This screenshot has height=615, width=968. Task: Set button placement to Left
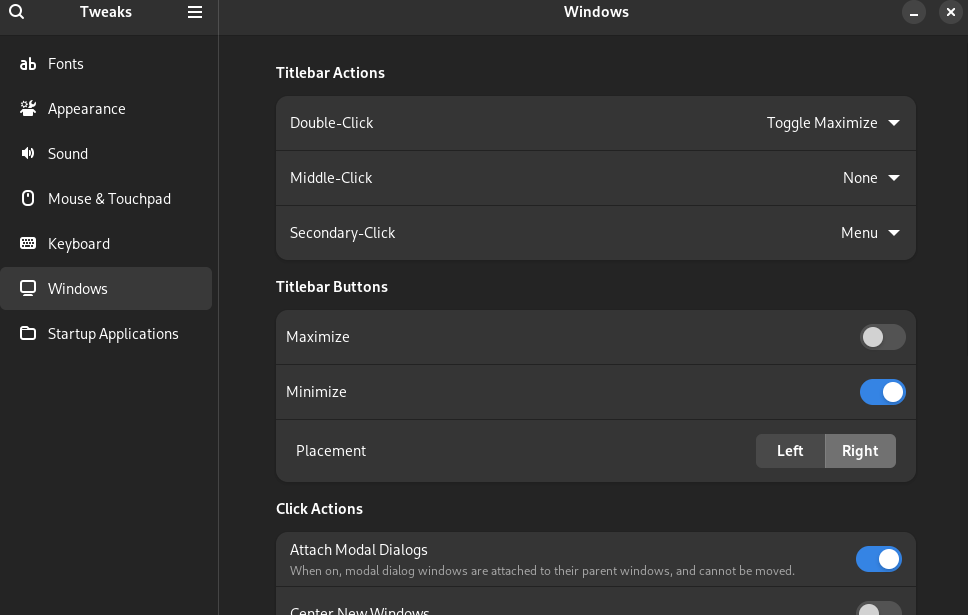790,451
